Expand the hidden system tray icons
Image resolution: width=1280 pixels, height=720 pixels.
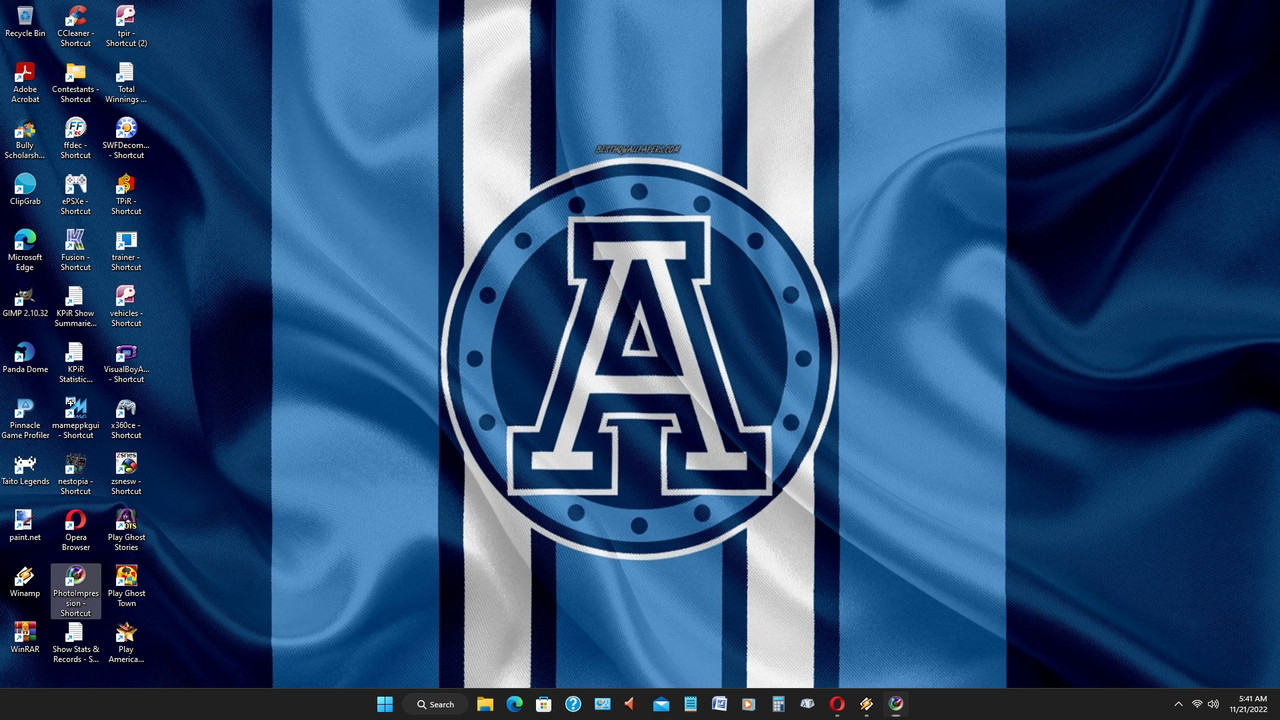pos(1178,704)
